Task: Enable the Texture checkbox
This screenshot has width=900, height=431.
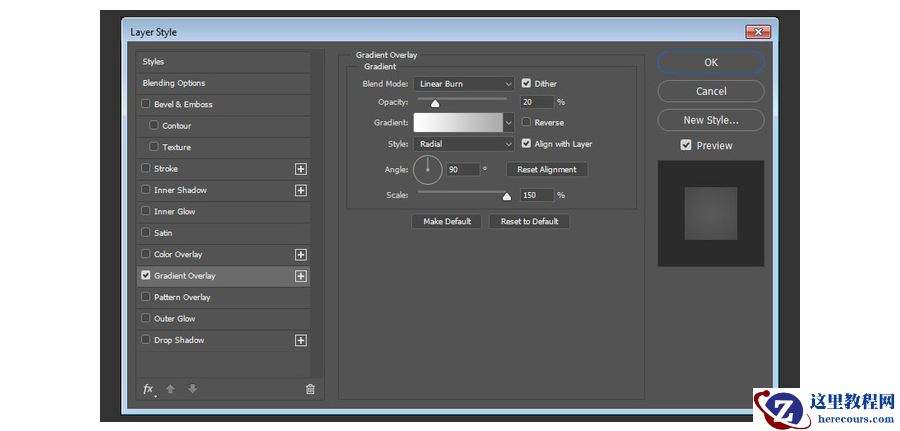Action: (154, 146)
